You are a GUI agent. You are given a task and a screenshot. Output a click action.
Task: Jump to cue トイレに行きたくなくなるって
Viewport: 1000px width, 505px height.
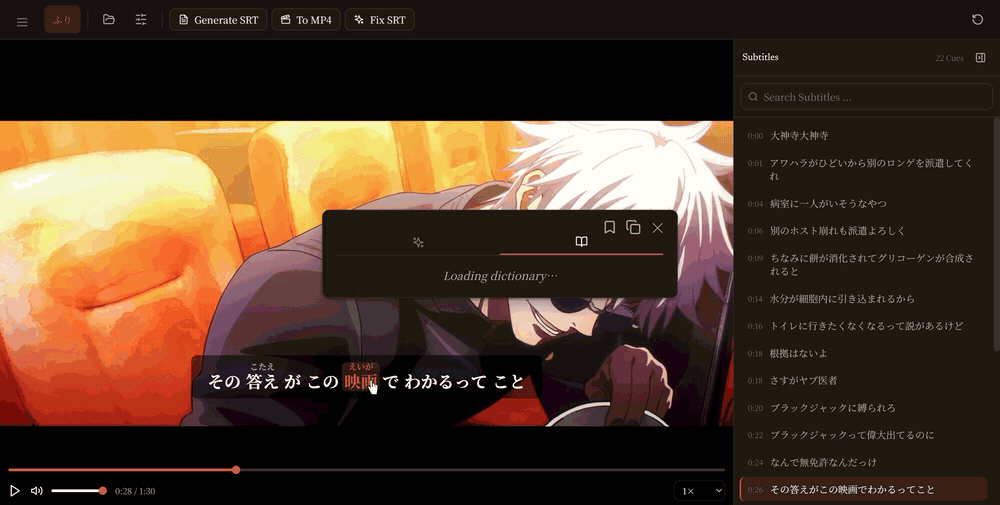(864, 326)
